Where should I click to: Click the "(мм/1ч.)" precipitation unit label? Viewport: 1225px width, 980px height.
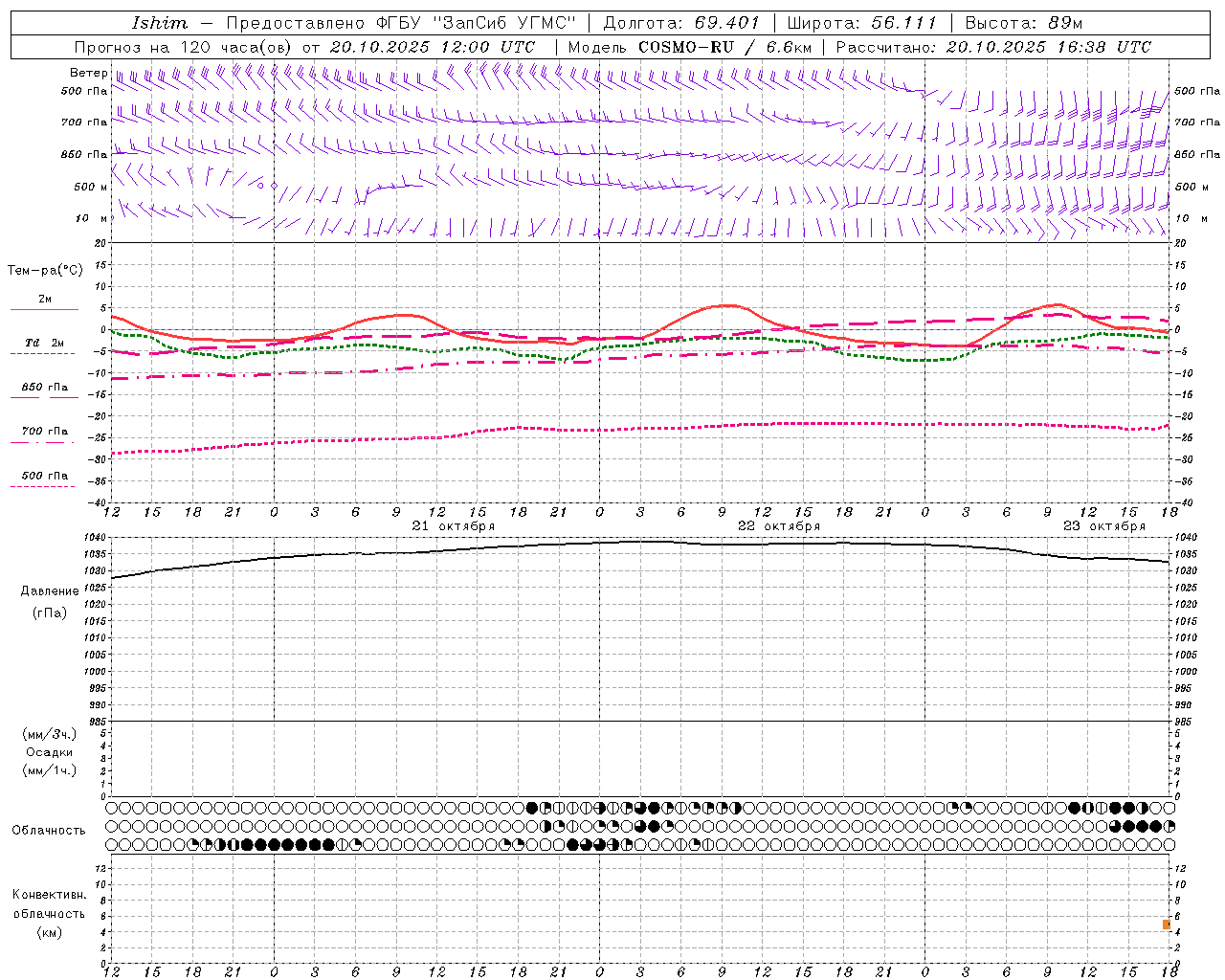(x=50, y=770)
